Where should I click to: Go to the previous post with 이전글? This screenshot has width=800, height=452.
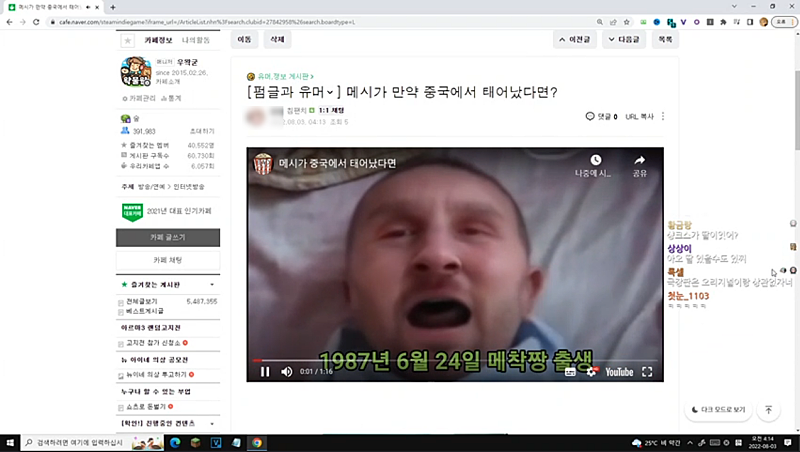(x=574, y=39)
